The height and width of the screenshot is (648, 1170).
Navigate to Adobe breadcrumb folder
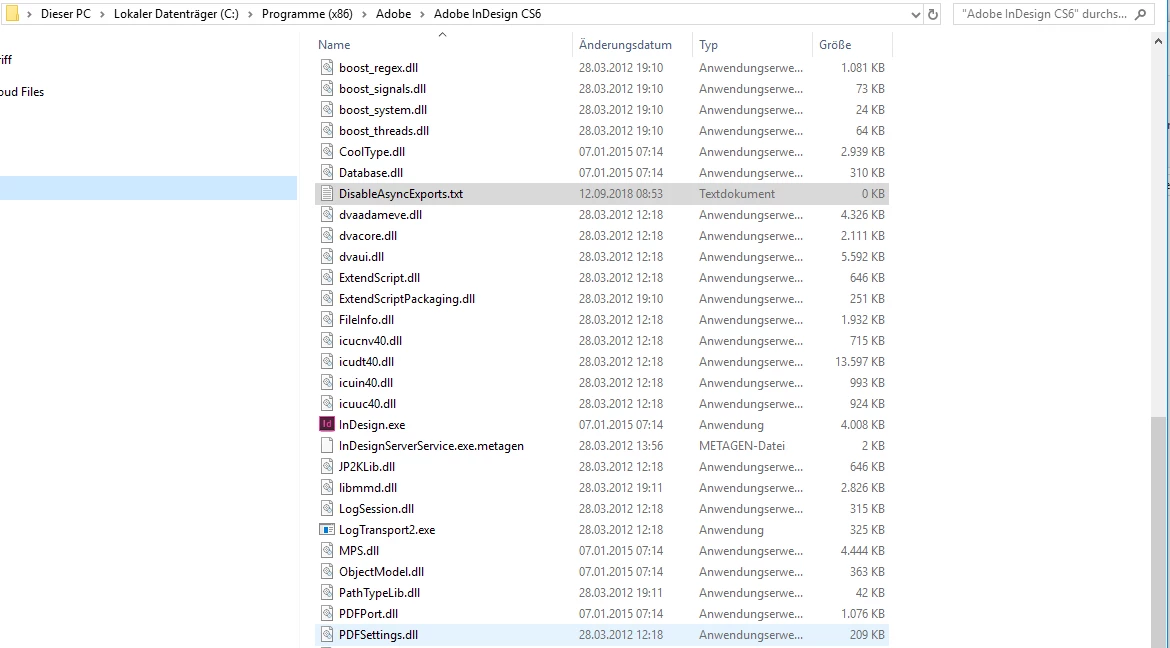point(393,14)
